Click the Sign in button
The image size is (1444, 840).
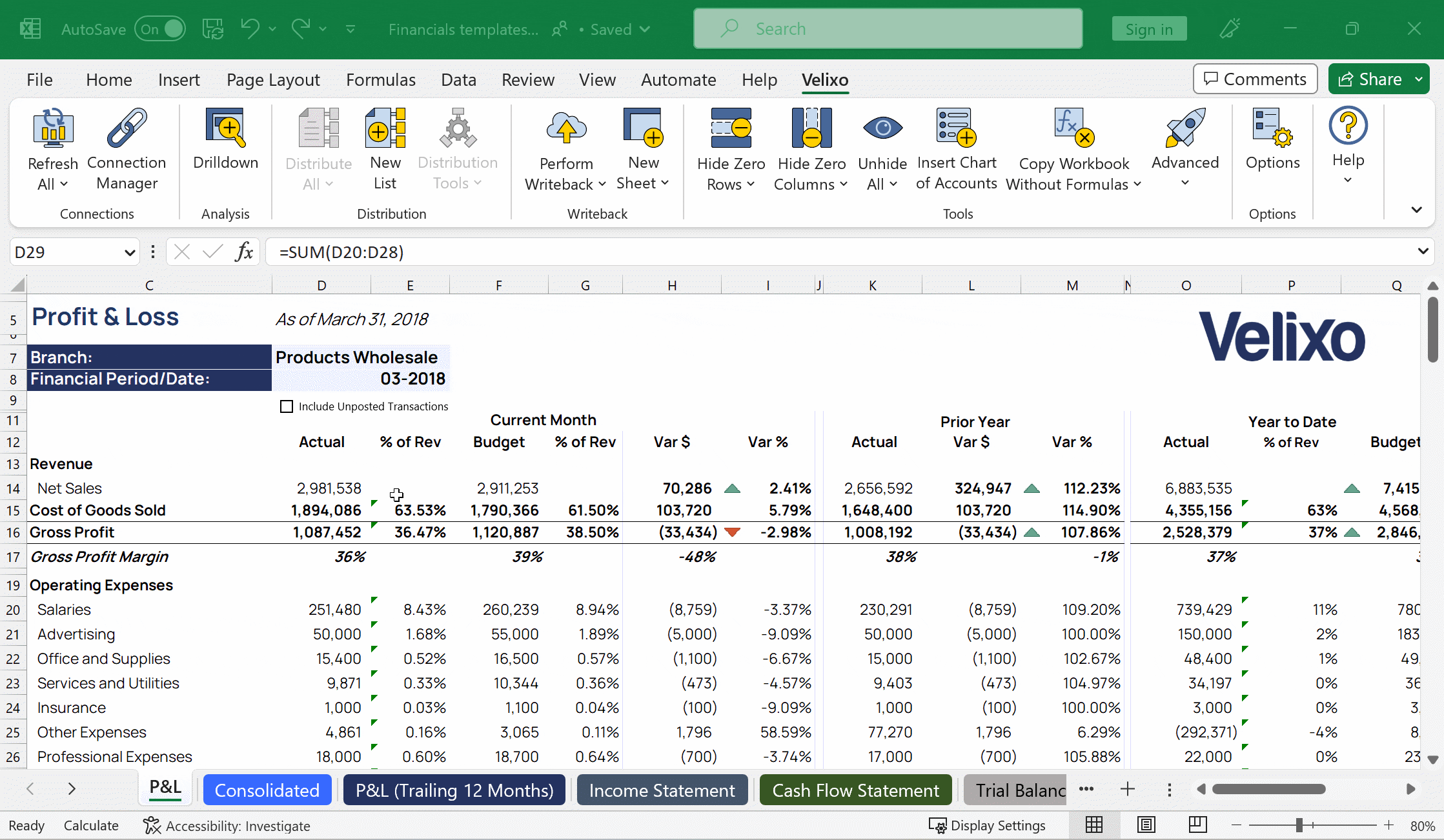1149,29
